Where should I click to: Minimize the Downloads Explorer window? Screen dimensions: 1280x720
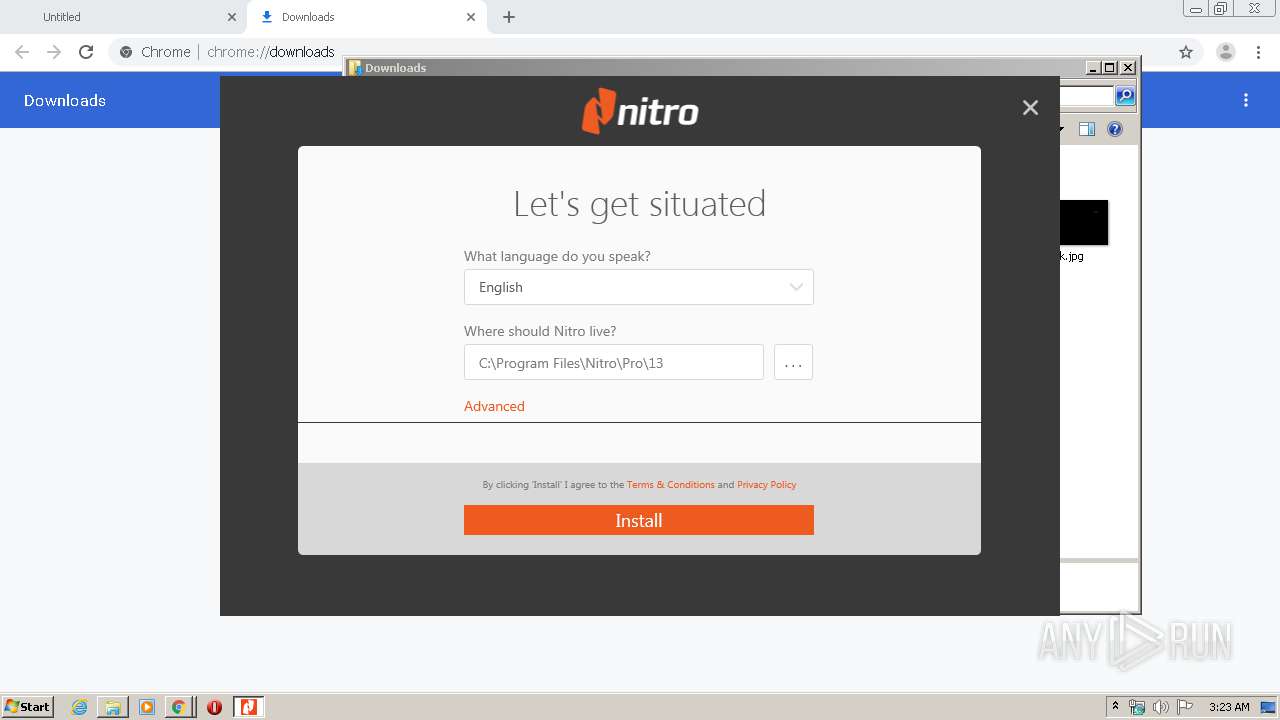(1093, 68)
